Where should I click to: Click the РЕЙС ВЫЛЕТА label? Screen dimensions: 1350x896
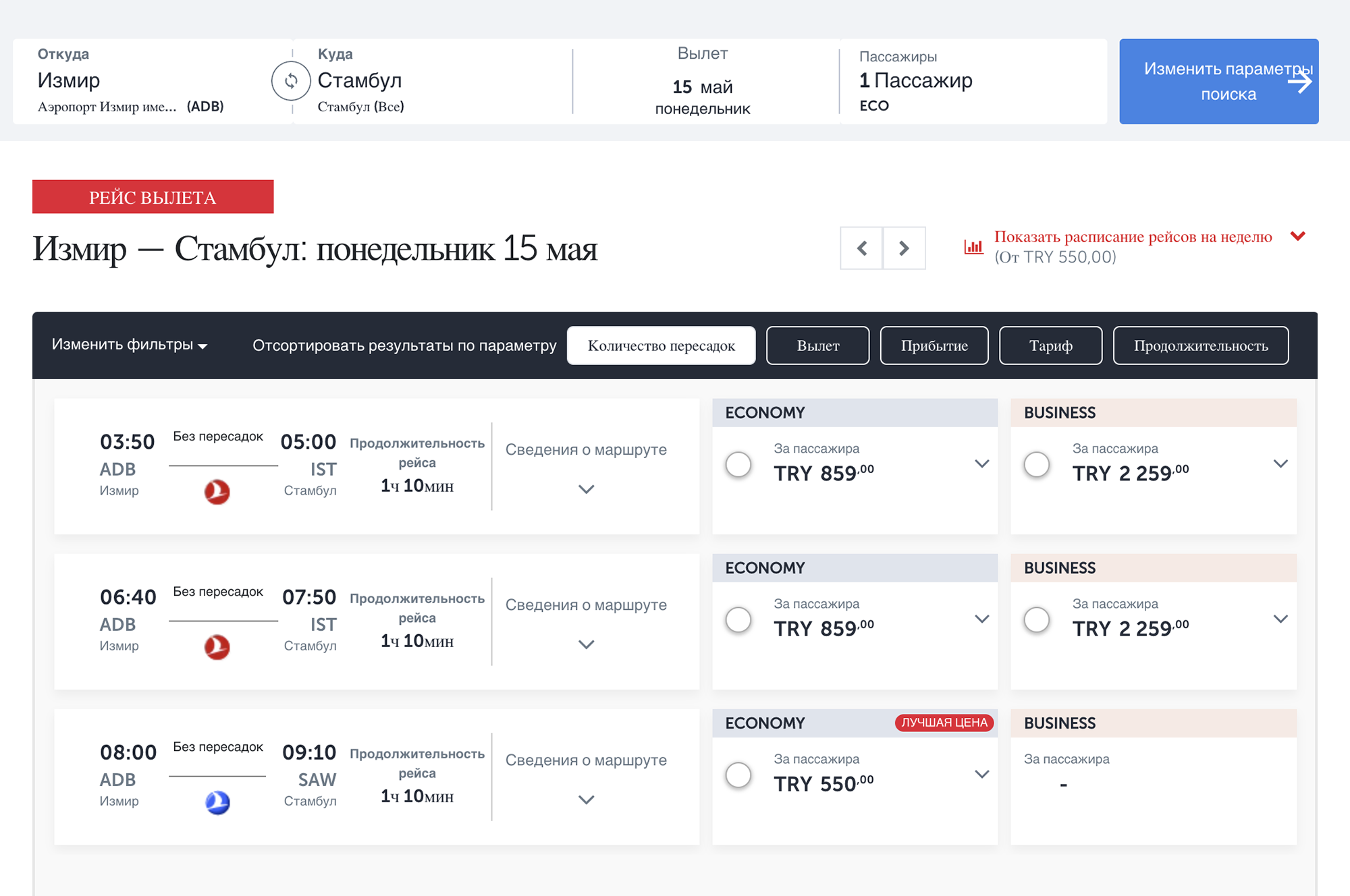point(153,197)
